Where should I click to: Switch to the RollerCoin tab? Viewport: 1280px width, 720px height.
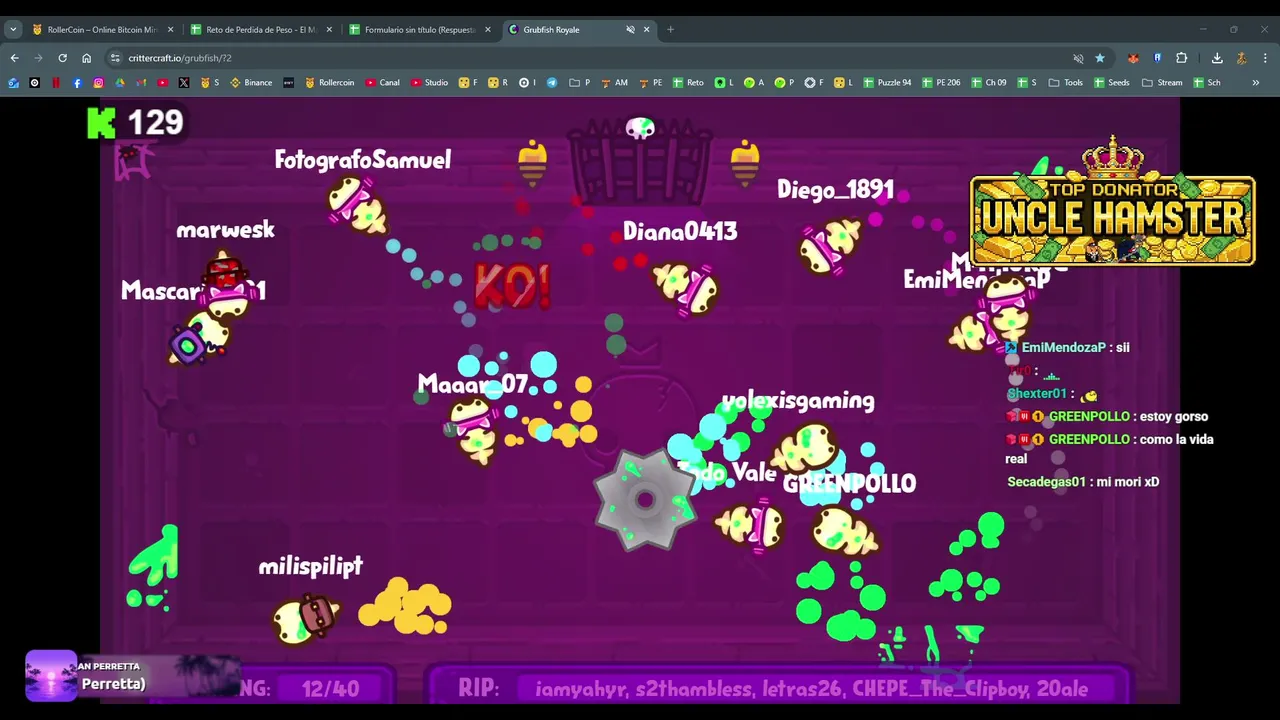click(x=102, y=29)
